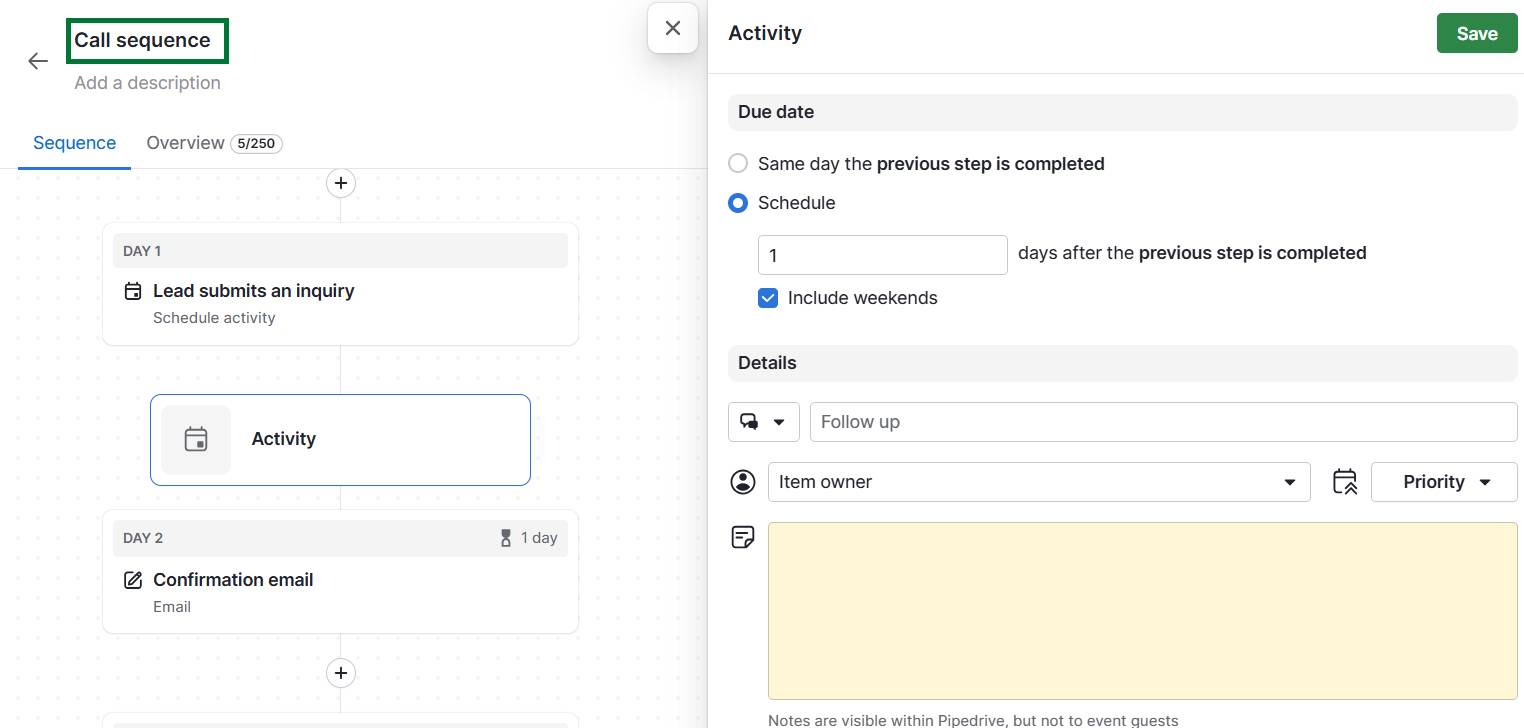Go back using the left arrow icon
The image size is (1524, 728).
(38, 61)
